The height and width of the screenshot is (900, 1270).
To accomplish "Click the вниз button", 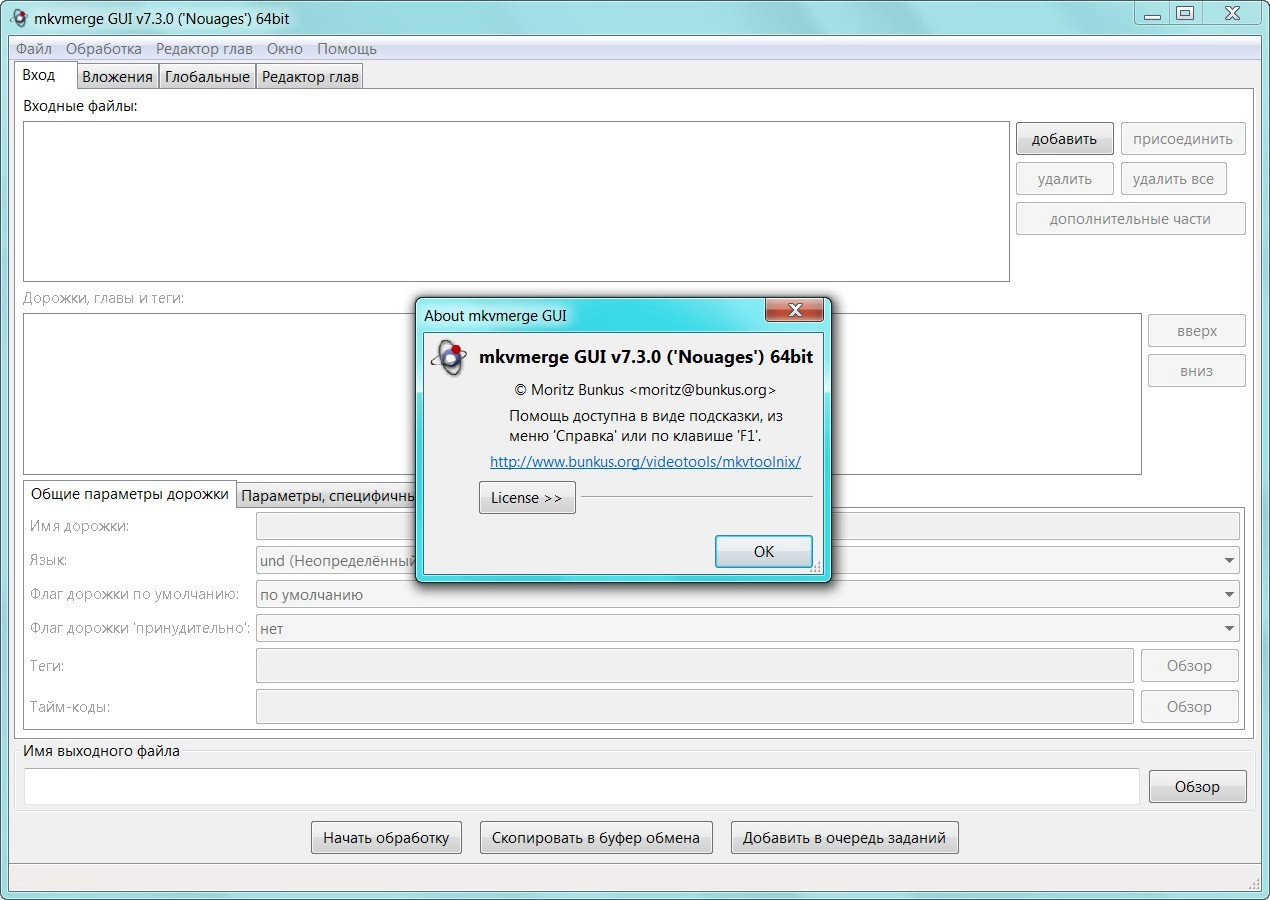I will point(1196,371).
